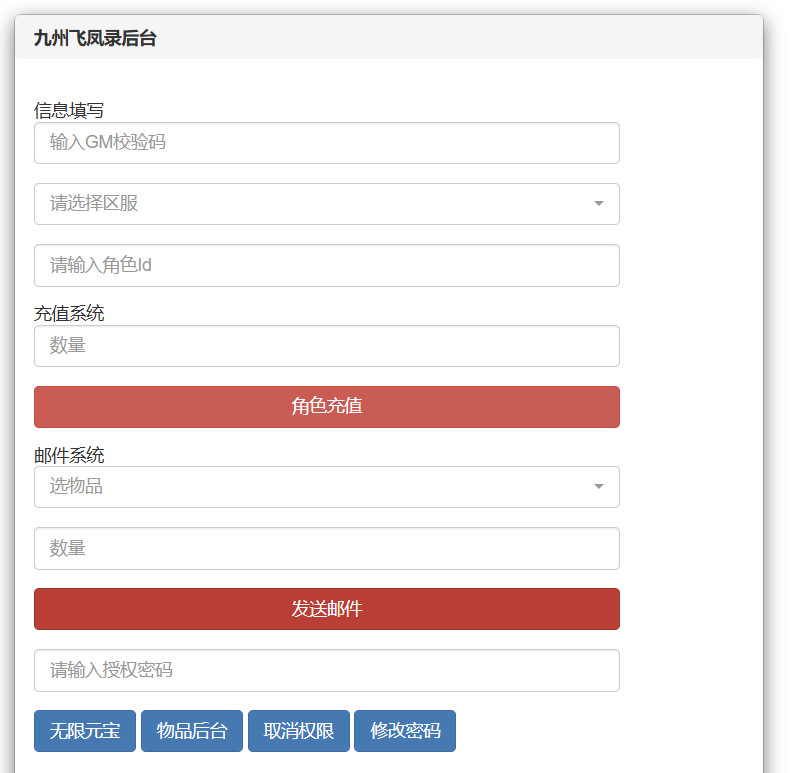This screenshot has height=773, width=808.
Task: Click the 无限元宝 button
Action: tap(85, 731)
